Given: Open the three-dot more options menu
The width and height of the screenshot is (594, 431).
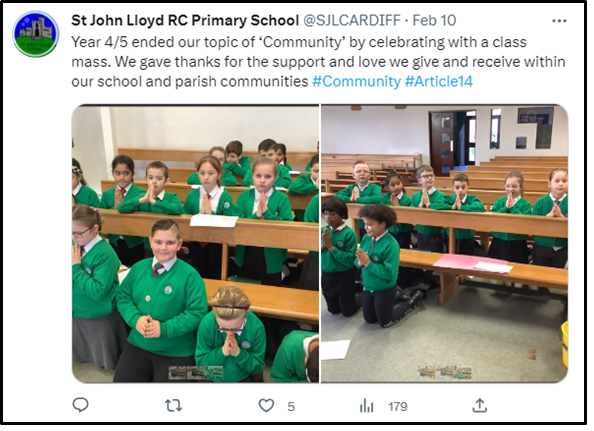Looking at the screenshot, I should (x=559, y=21).
